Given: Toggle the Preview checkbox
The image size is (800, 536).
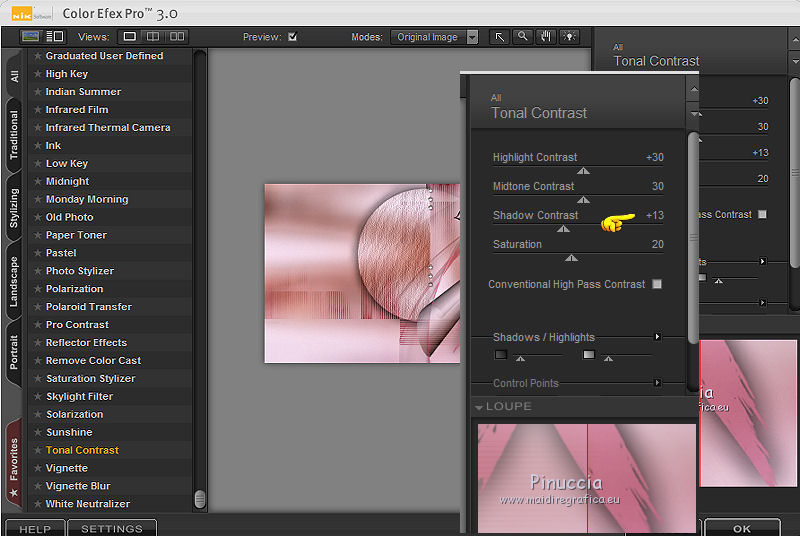Looking at the screenshot, I should (292, 37).
